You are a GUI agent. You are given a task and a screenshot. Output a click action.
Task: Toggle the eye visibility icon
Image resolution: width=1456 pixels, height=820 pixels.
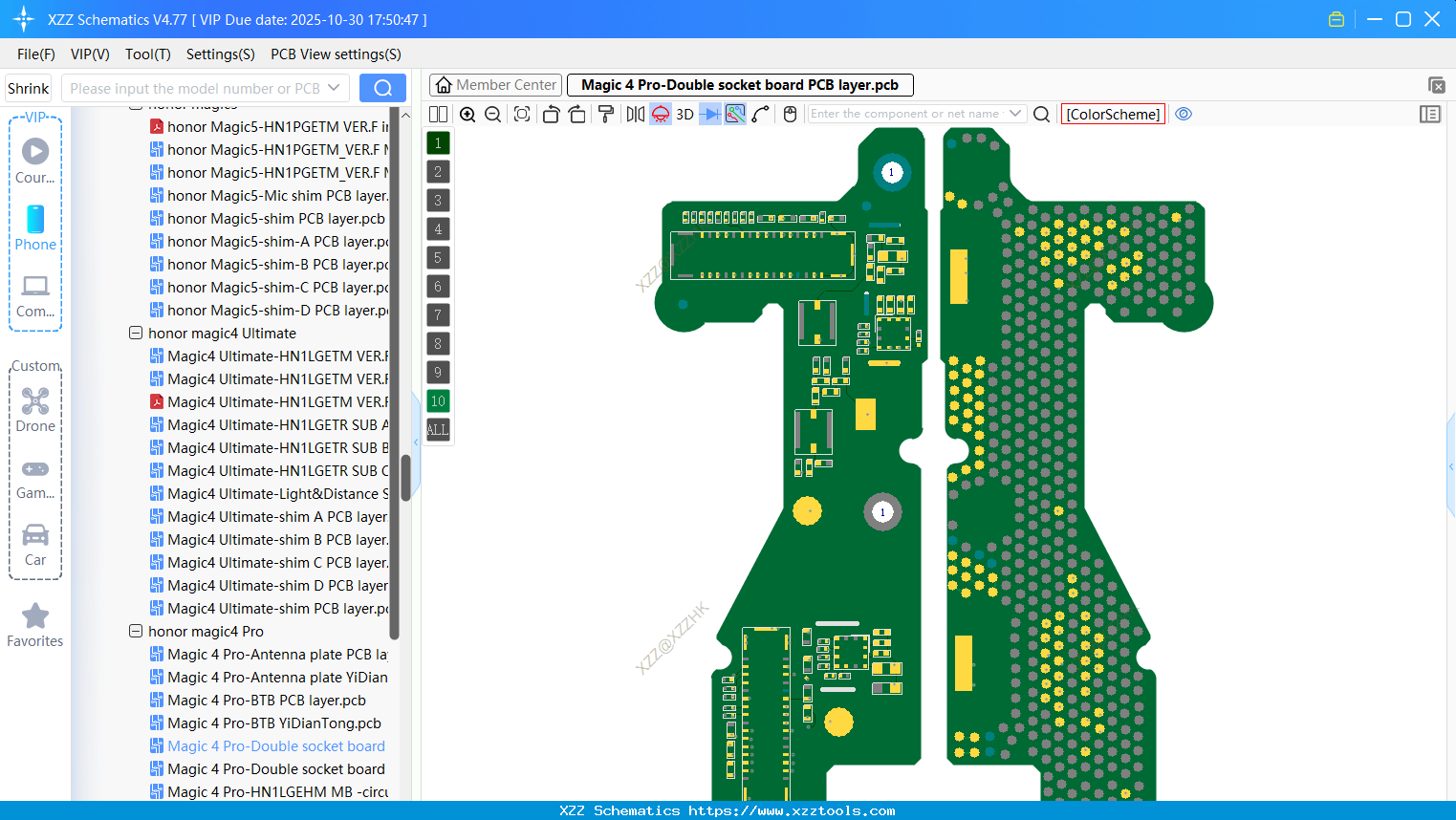tap(1184, 114)
